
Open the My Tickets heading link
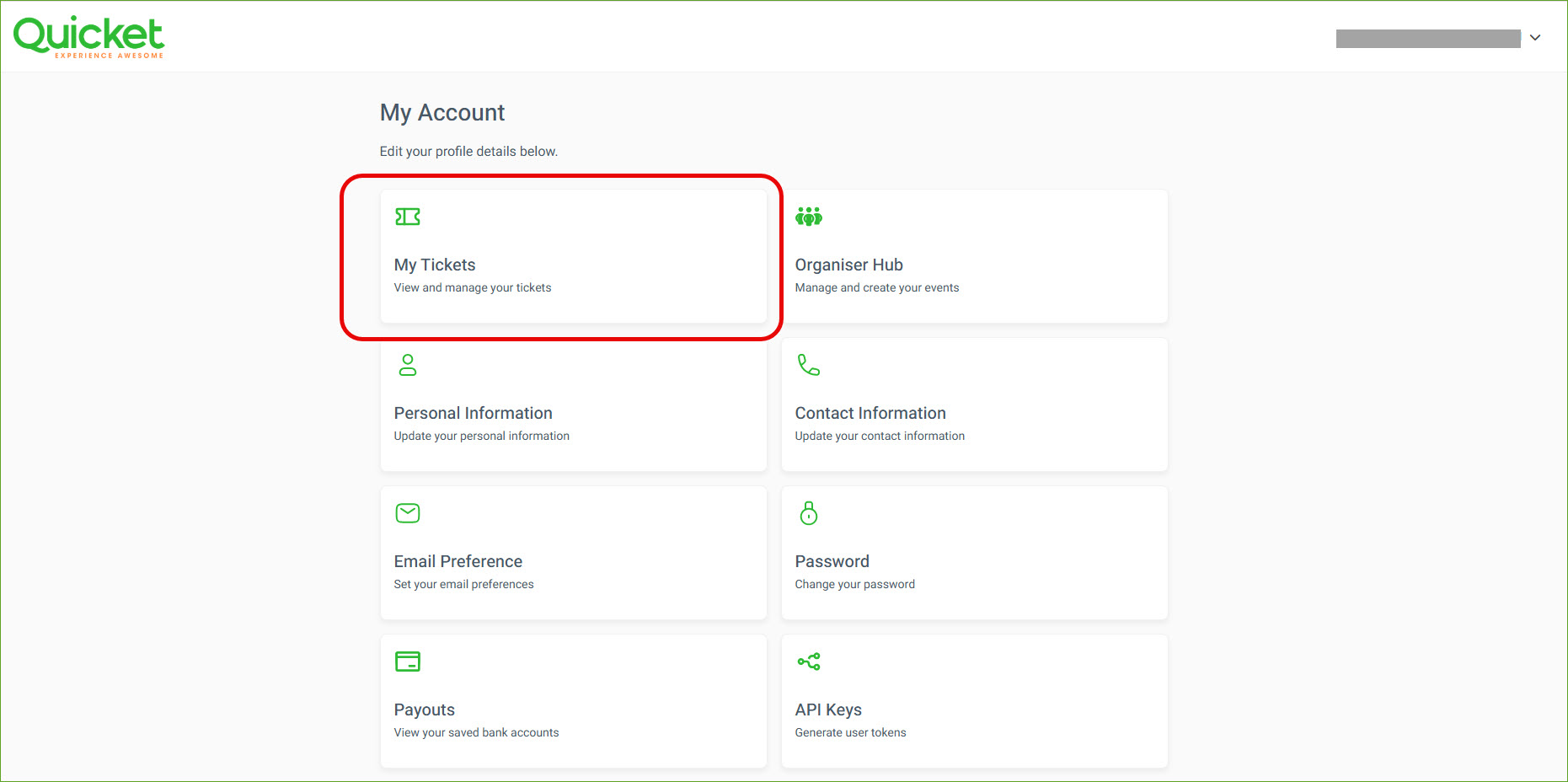pos(435,265)
